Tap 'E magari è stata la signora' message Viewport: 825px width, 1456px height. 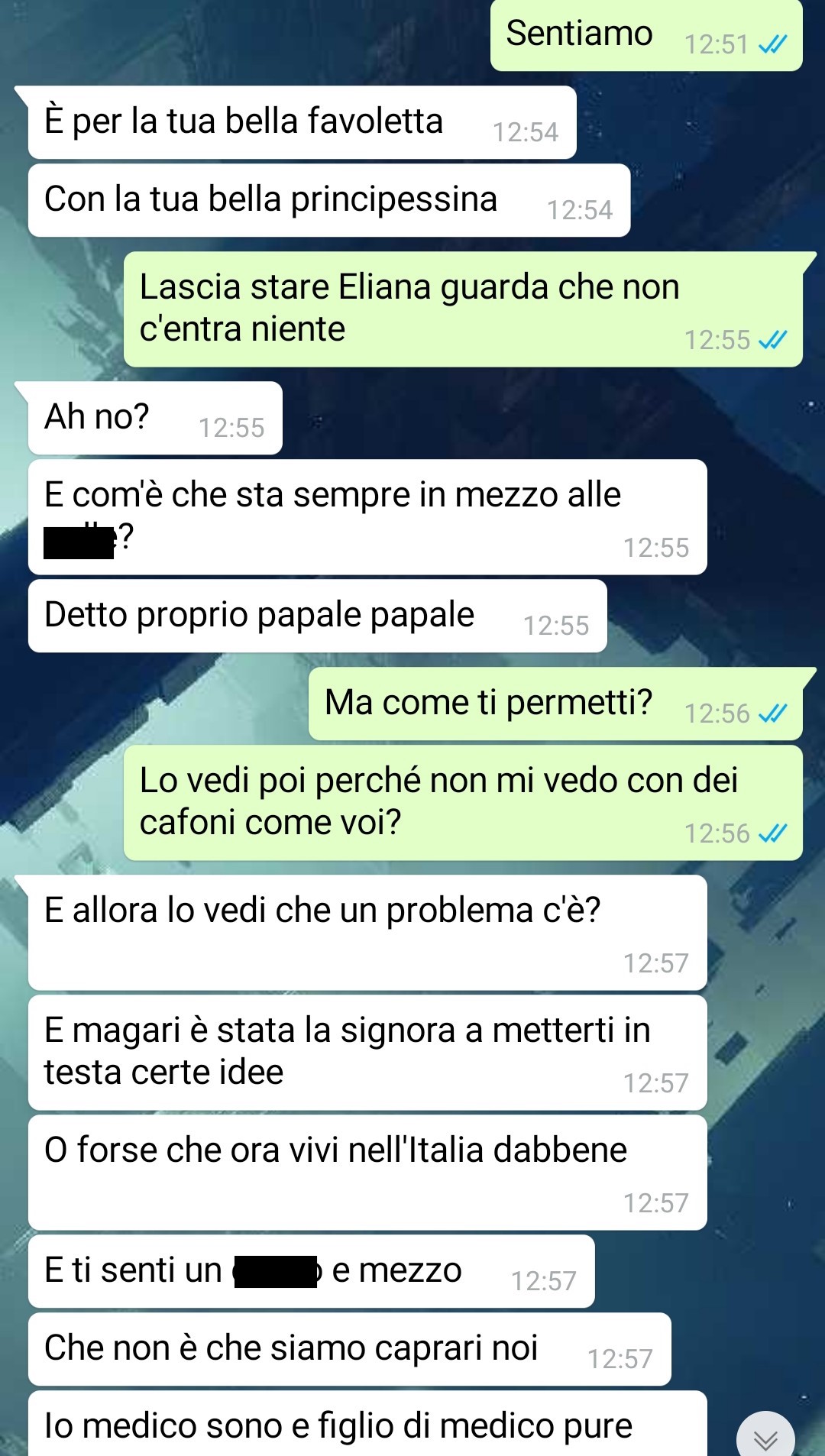pos(367,1053)
